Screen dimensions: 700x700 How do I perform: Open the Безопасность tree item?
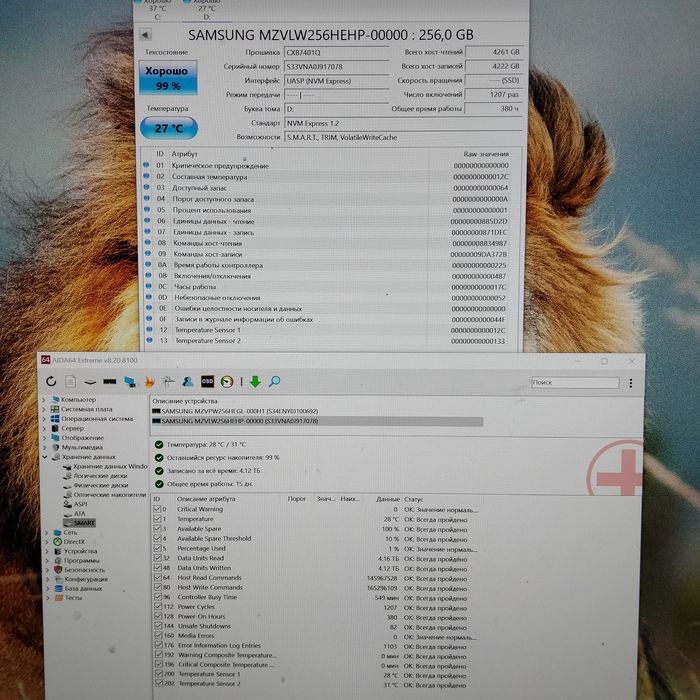click(x=84, y=570)
